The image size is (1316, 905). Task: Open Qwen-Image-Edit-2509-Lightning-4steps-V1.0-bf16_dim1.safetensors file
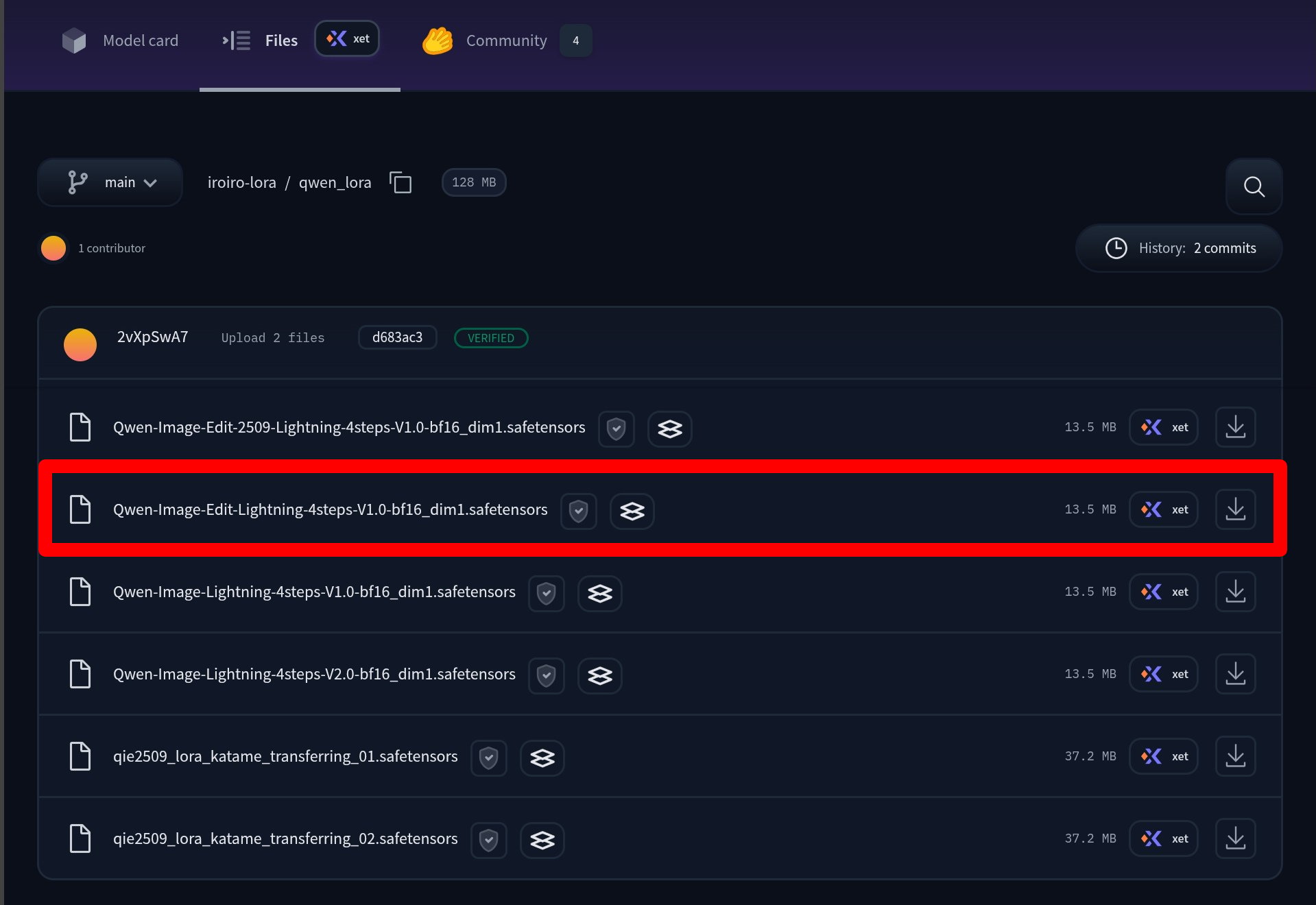[x=349, y=427]
